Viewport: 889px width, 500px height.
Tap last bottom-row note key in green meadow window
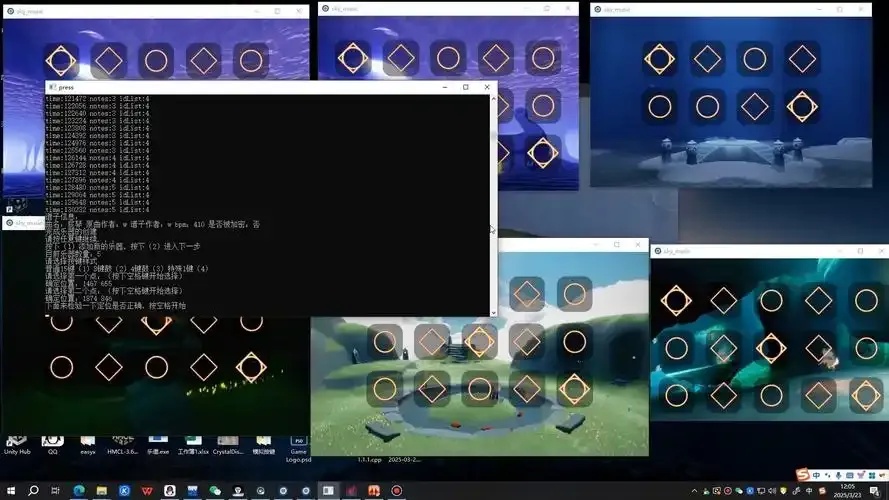(574, 389)
